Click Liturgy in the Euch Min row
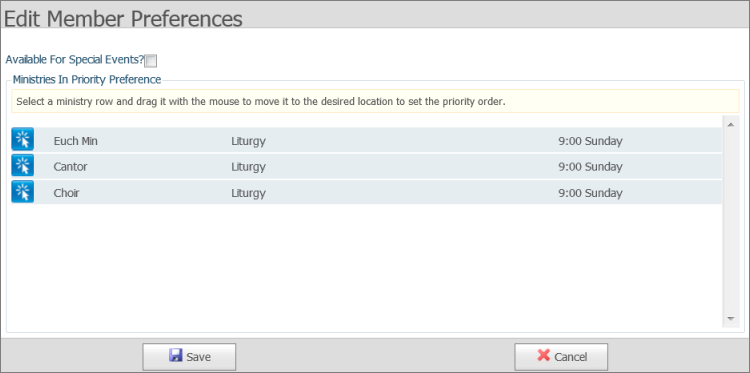 coord(248,142)
